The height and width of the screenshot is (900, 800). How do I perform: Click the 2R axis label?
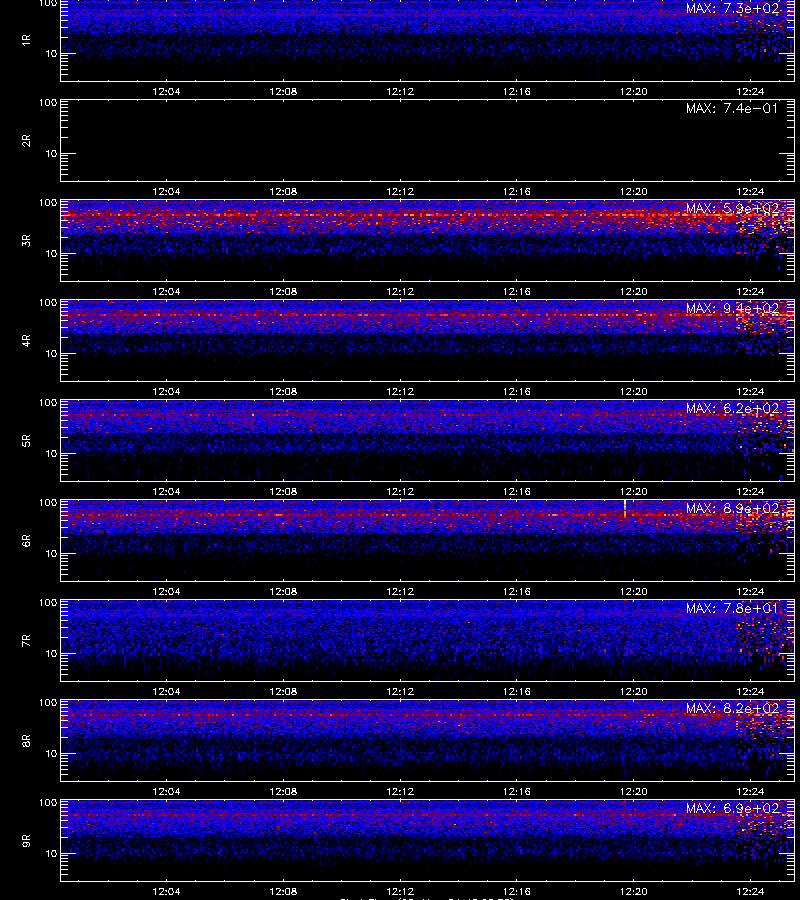coord(26,141)
